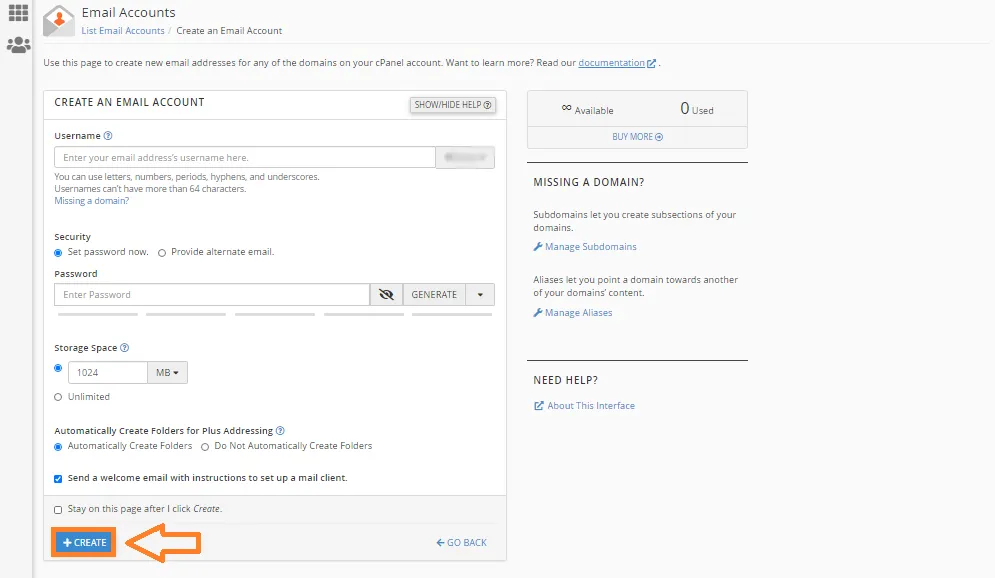Click the Missing a domain? link
Screen dimensions: 995x578
tap(91, 200)
